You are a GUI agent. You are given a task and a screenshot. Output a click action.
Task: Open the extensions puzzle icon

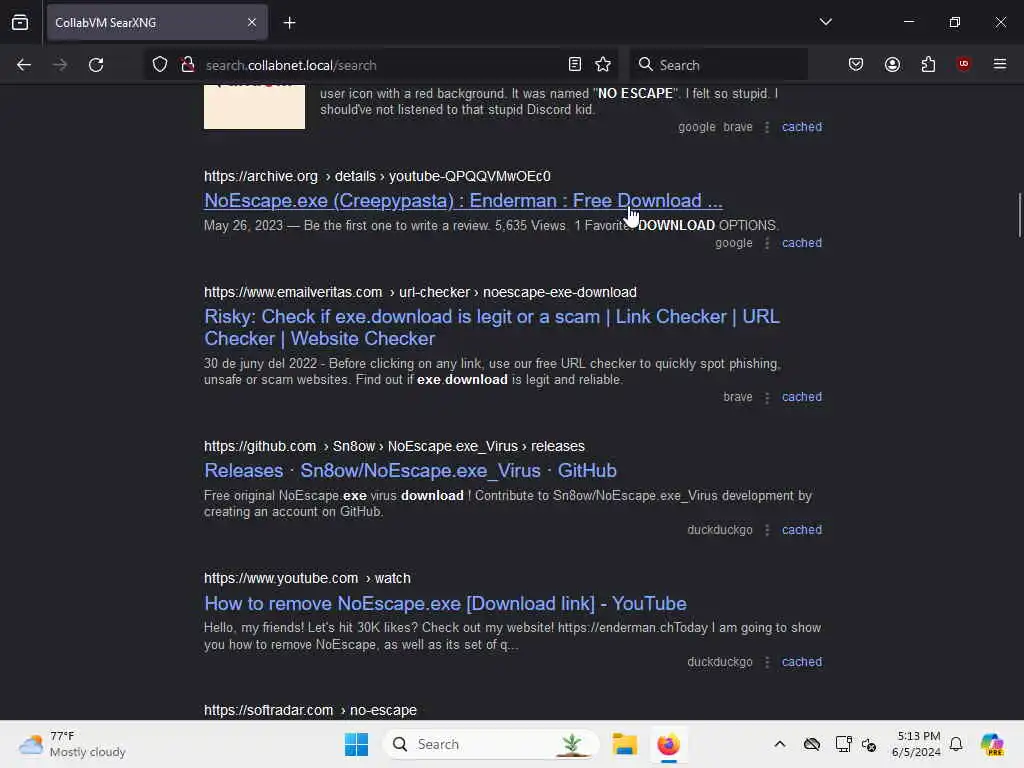(x=928, y=64)
